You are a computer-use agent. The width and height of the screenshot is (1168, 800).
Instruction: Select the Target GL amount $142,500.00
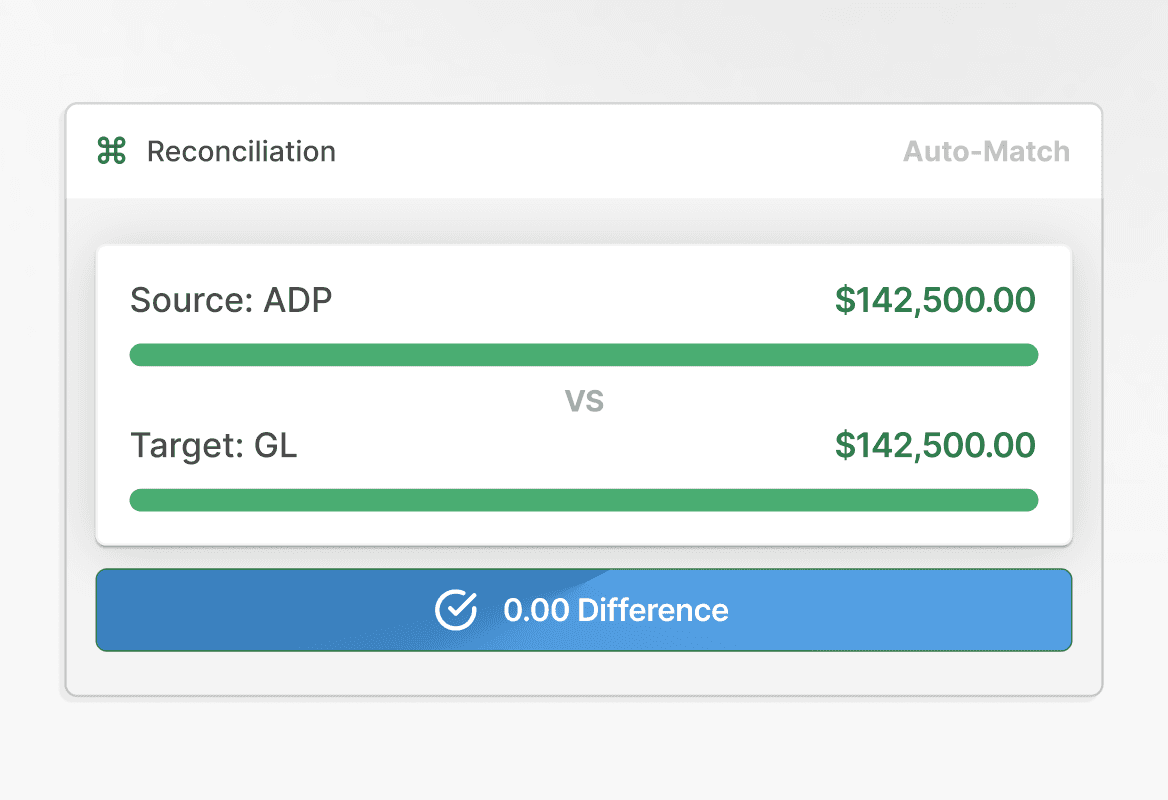[935, 445]
